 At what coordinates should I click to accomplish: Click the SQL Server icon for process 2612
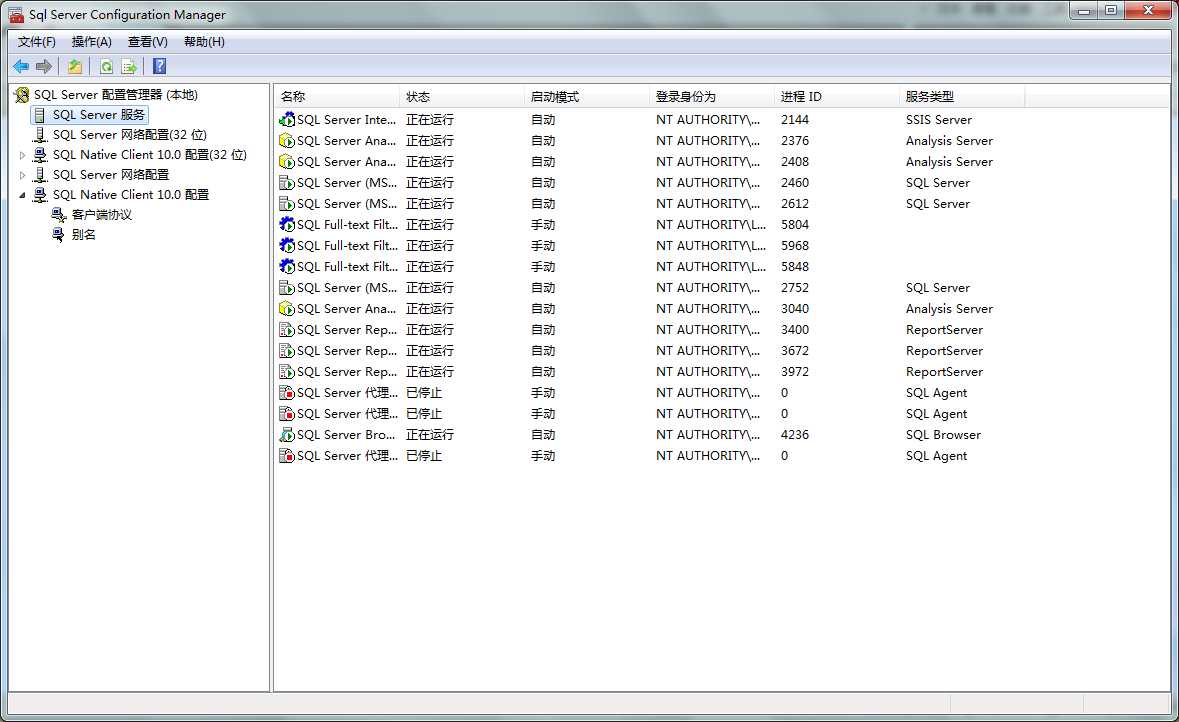coord(286,204)
